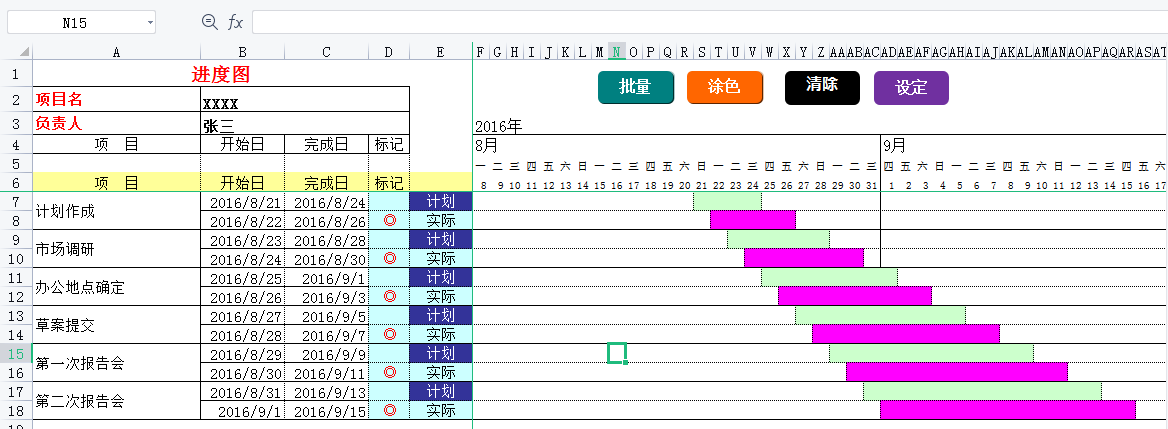Click the 项目名 label cell
Image resolution: width=1168 pixels, height=429 pixels.
(x=117, y=99)
